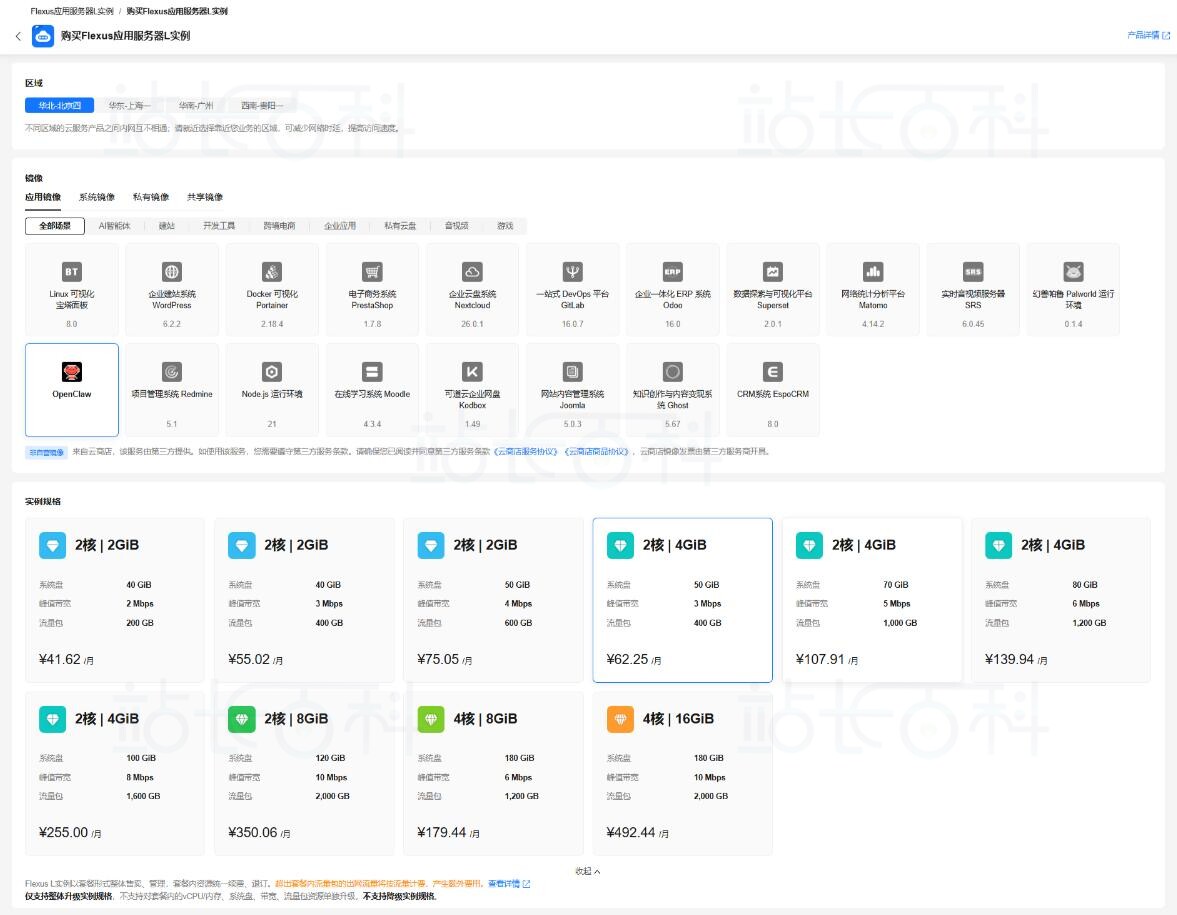Filter images by 游戏
1177x915 pixels.
[505, 226]
